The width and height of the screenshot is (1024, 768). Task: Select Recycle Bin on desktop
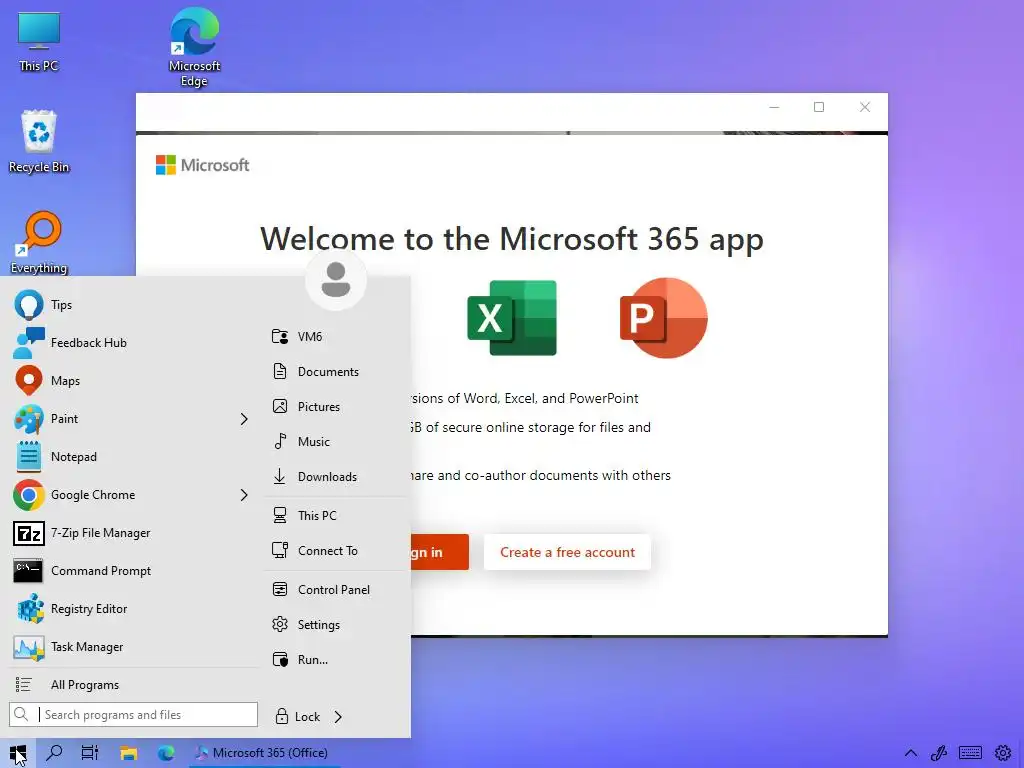(x=39, y=142)
